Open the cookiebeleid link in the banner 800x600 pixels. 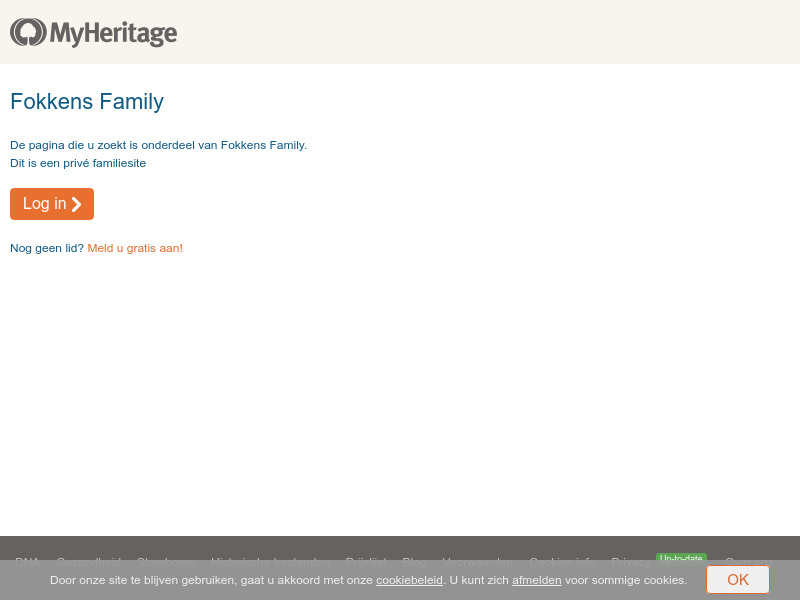click(x=409, y=580)
